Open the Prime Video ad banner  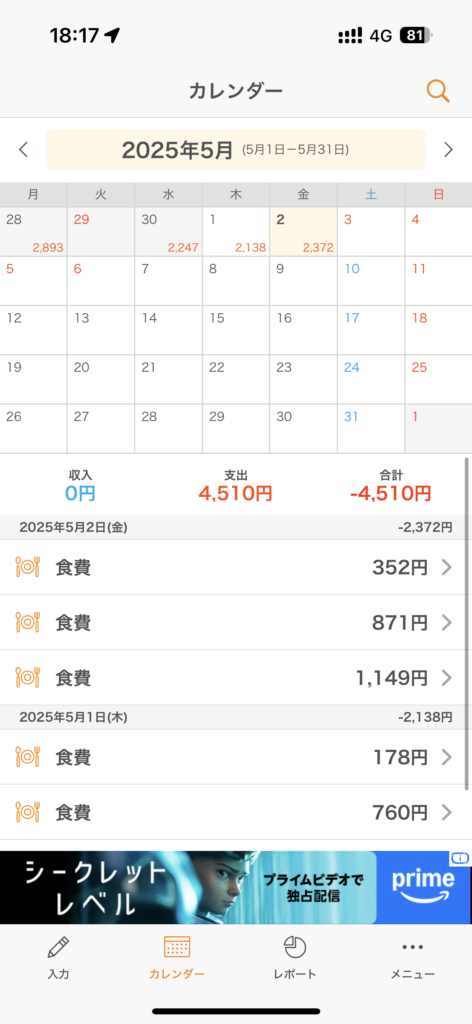236,887
